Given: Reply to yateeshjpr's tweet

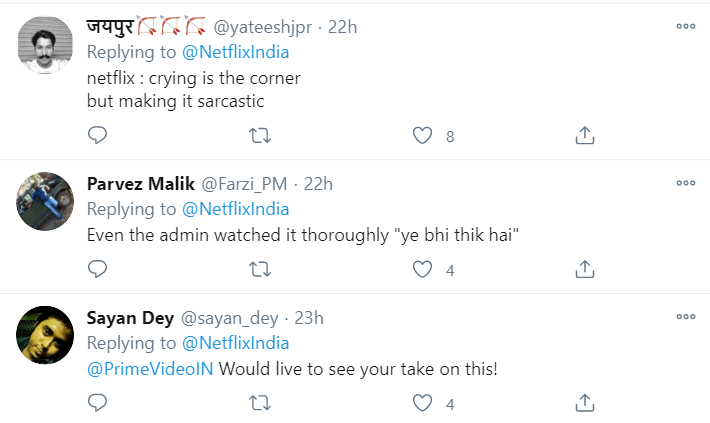Looking at the screenshot, I should pos(97,135).
